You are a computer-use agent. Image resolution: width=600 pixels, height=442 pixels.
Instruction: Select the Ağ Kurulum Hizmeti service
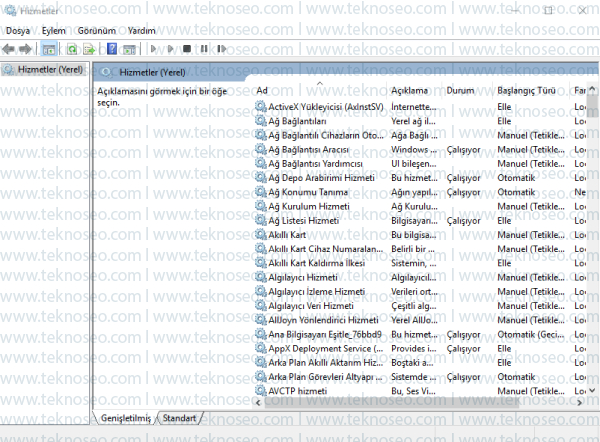(309, 206)
